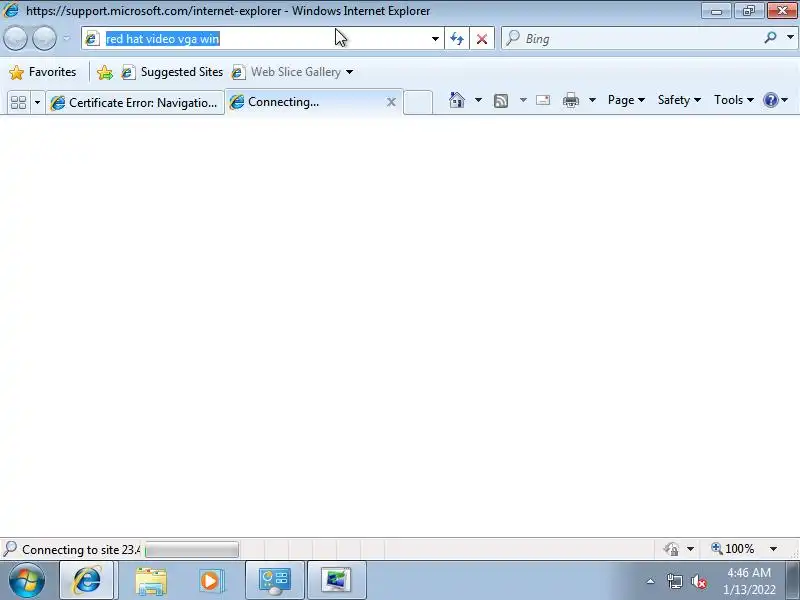The width and height of the screenshot is (800, 600).
Task: Restore down the Internet Explorer window
Action: click(749, 11)
